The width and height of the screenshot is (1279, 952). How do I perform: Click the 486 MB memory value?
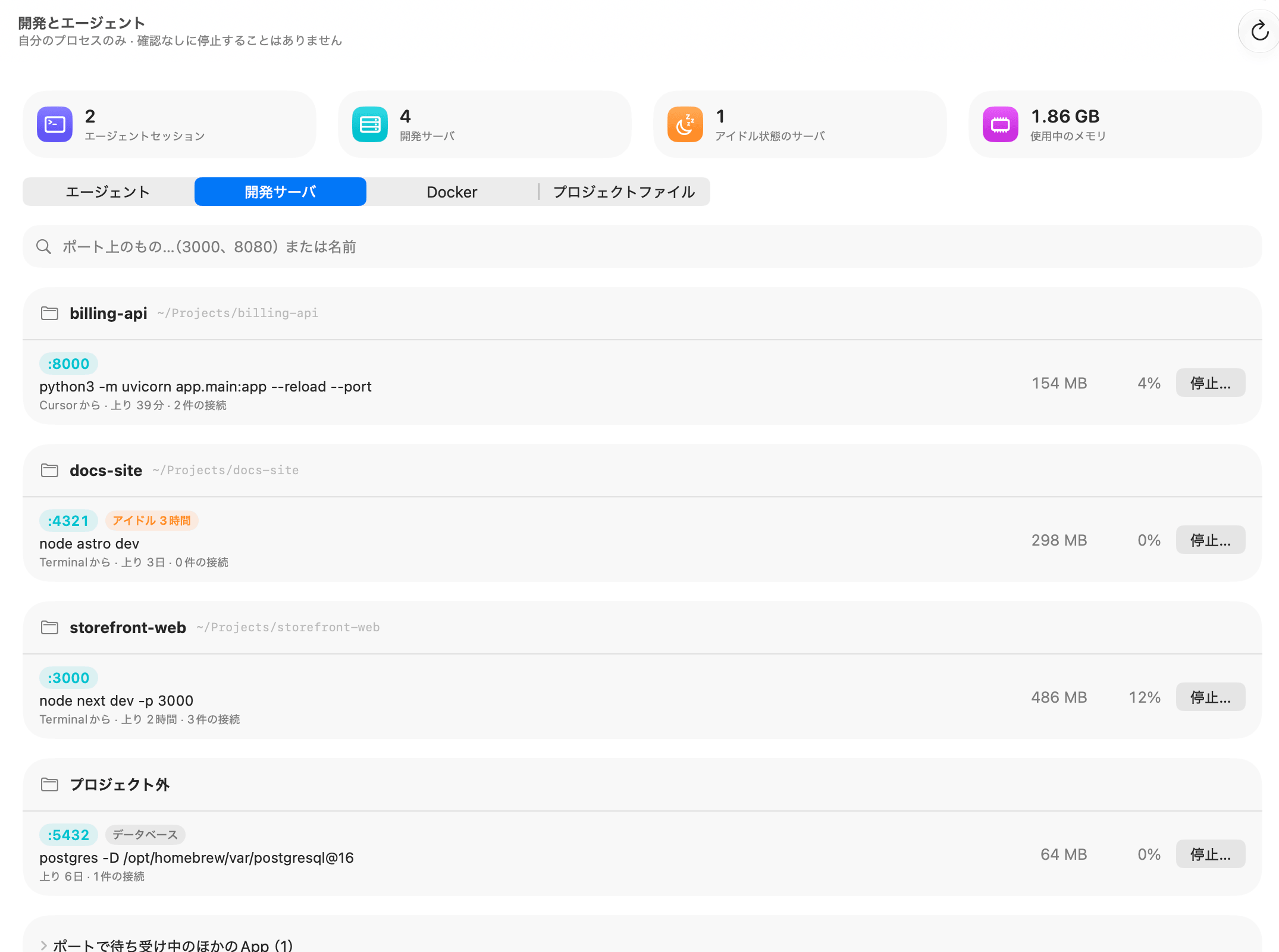coord(1059,697)
